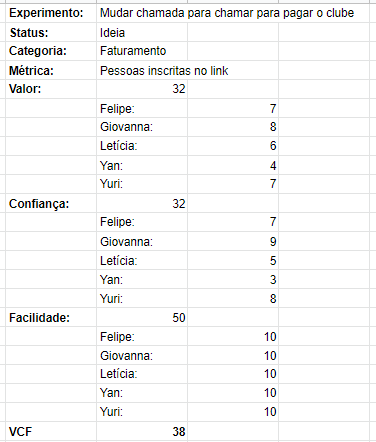376x442 pixels.
Task: Select Yan's Valor score of 4
Action: 233,165
